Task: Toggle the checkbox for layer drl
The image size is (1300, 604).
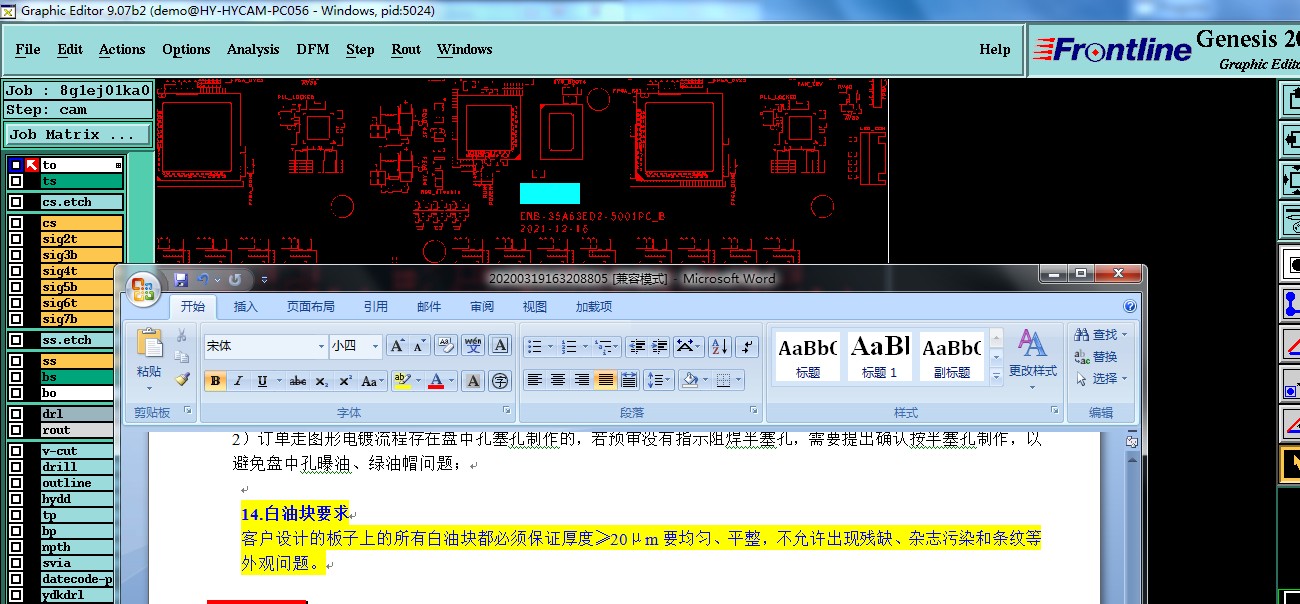Action: 16,414
